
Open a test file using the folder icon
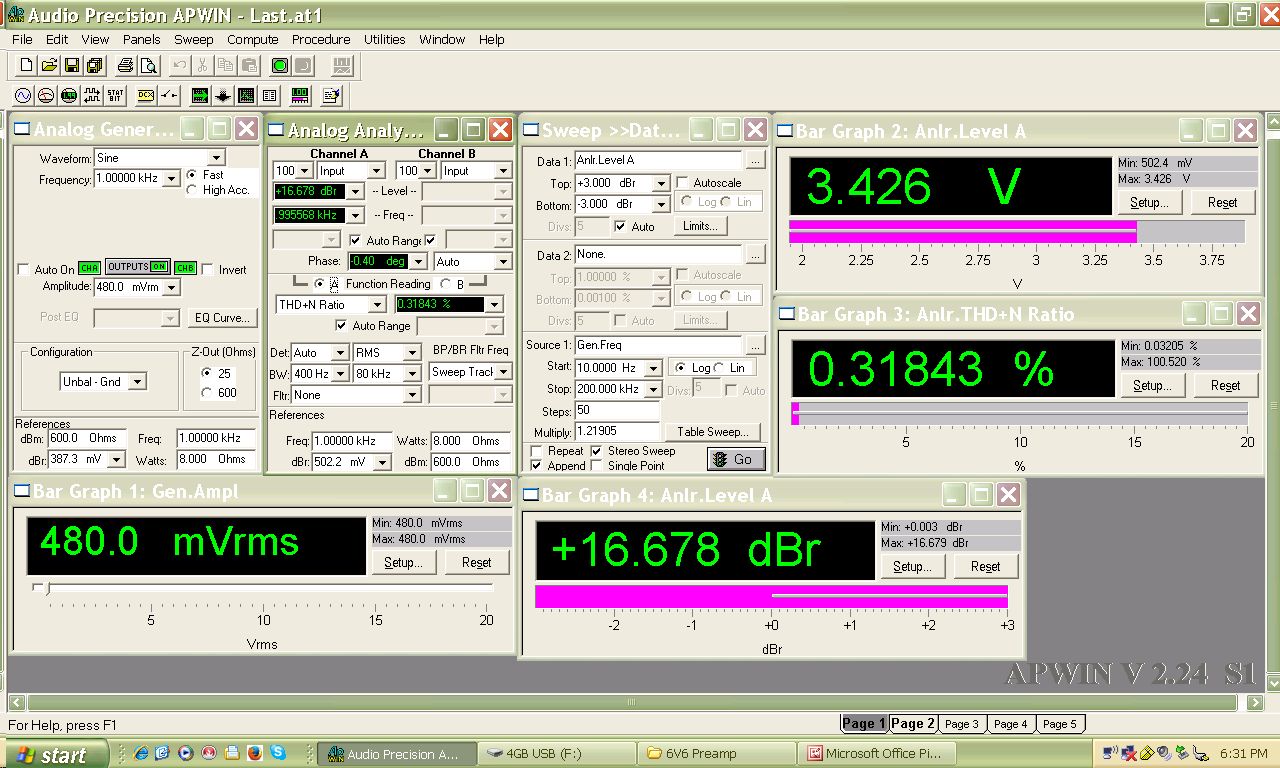click(49, 66)
